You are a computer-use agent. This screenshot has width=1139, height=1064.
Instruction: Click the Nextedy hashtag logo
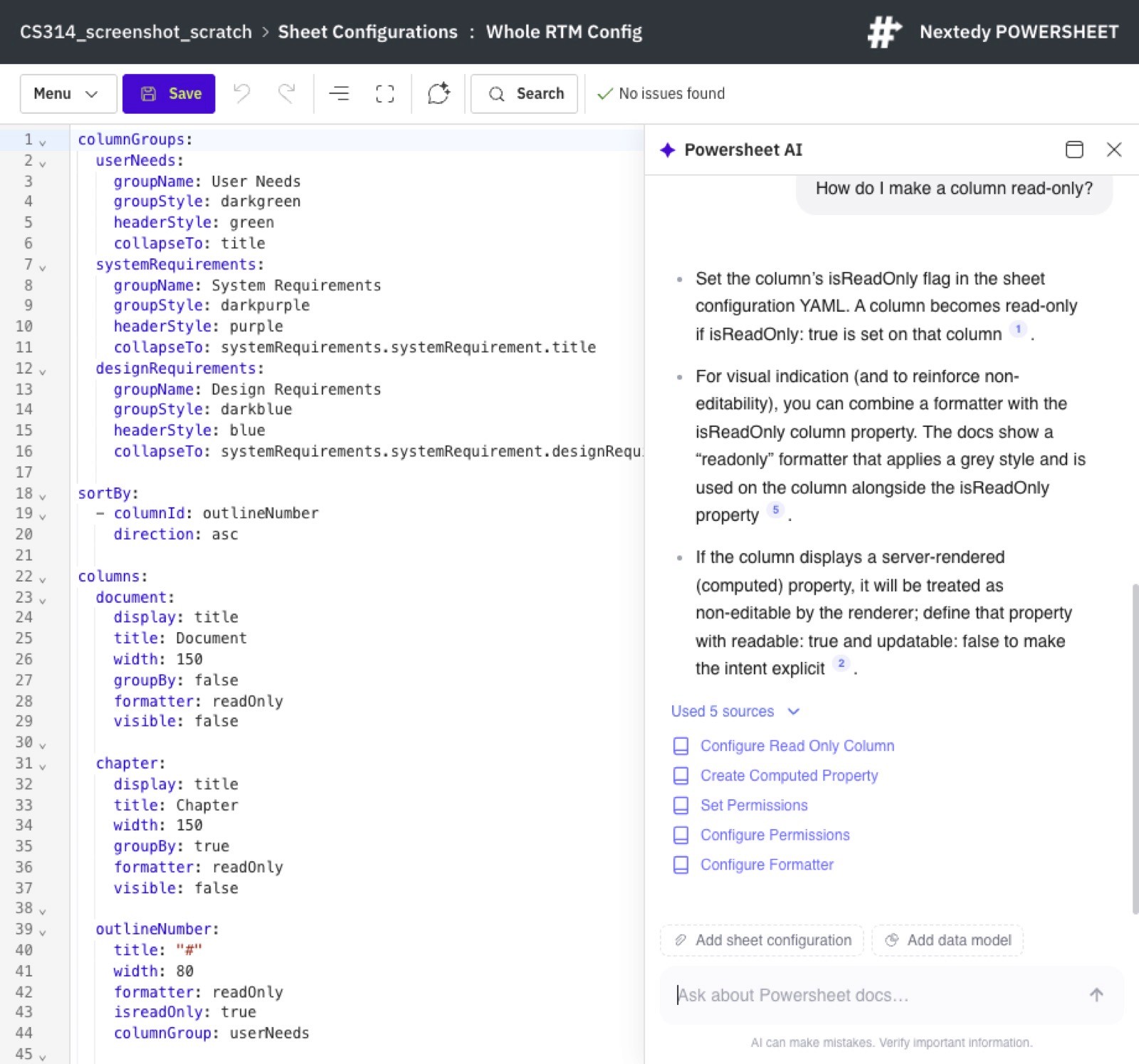point(884,32)
